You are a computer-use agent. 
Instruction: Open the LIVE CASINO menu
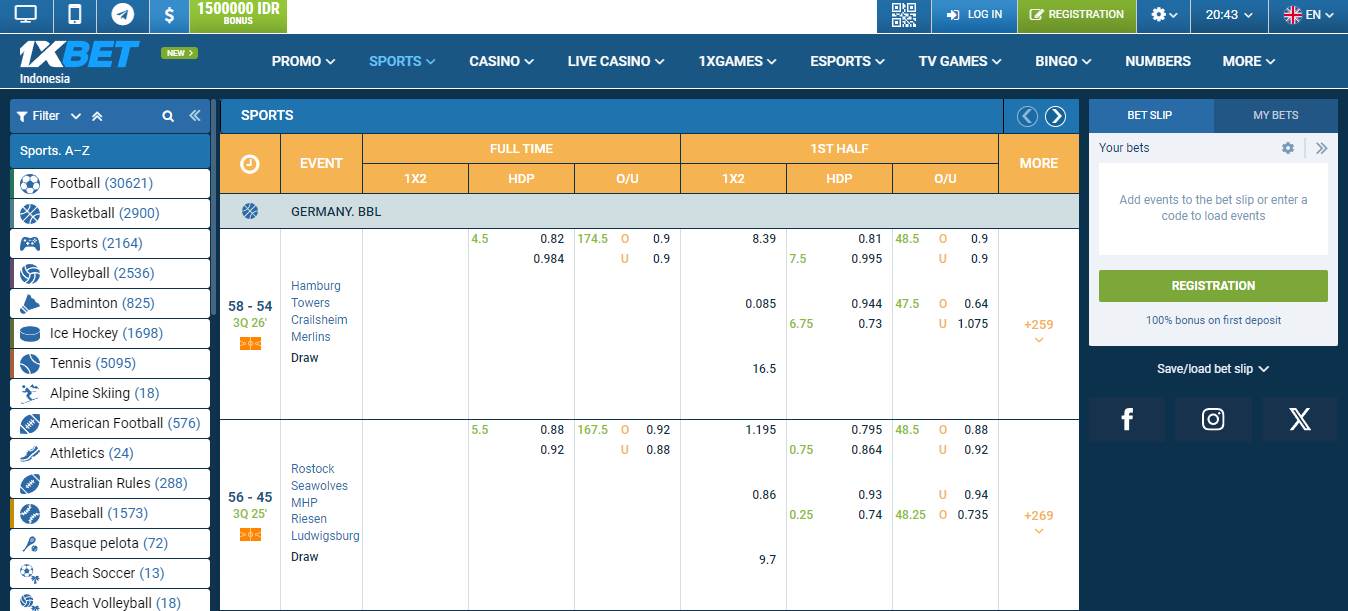pyautogui.click(x=616, y=61)
